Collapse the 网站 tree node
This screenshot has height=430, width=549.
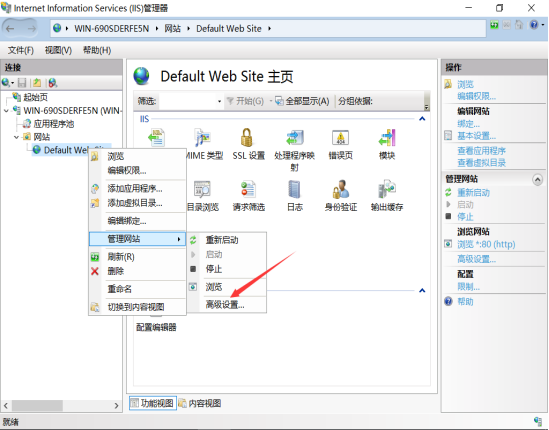coord(16,137)
